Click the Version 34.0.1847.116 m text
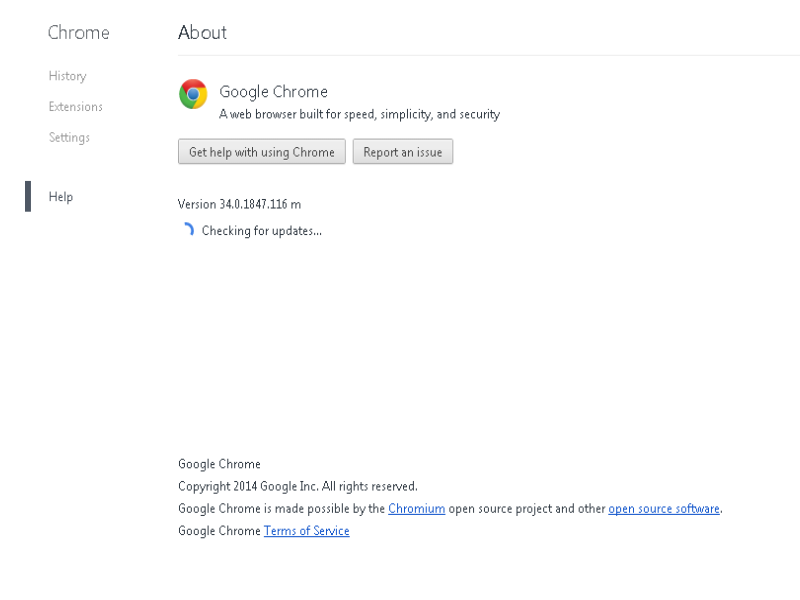The width and height of the screenshot is (800, 600). coord(239,204)
